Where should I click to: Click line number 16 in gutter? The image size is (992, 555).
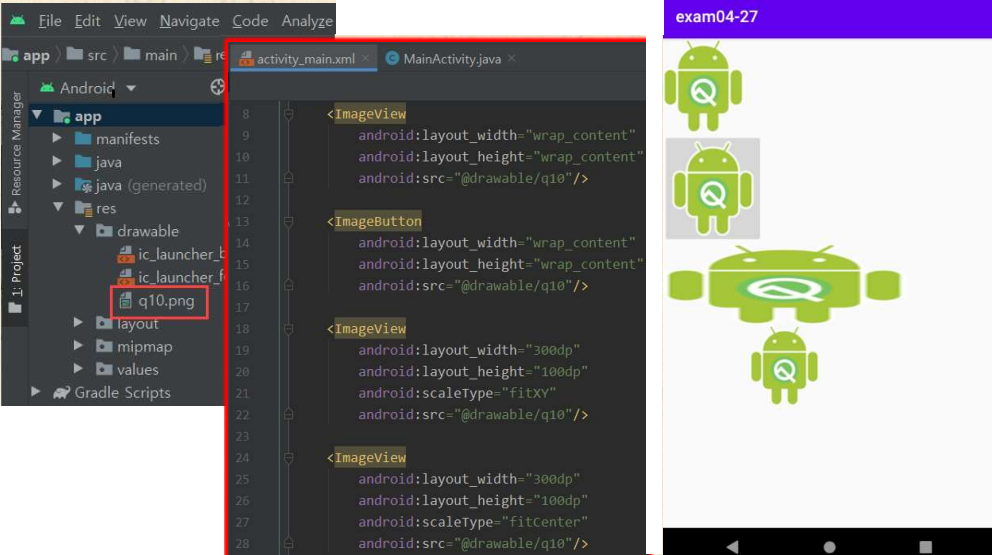[x=242, y=286]
